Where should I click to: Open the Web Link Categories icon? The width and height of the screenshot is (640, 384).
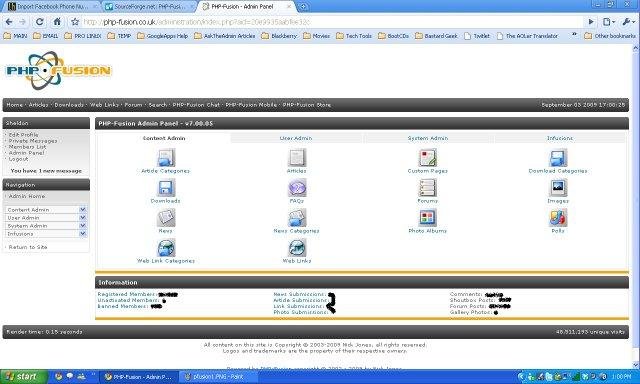coord(166,248)
